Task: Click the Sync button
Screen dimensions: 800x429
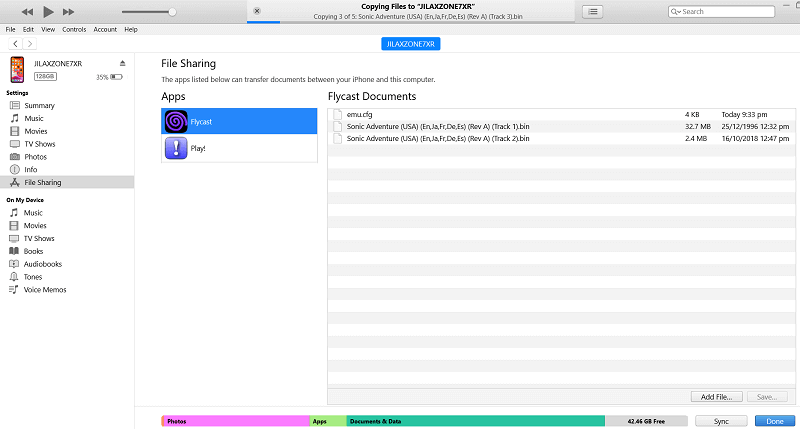Action: click(x=721, y=421)
